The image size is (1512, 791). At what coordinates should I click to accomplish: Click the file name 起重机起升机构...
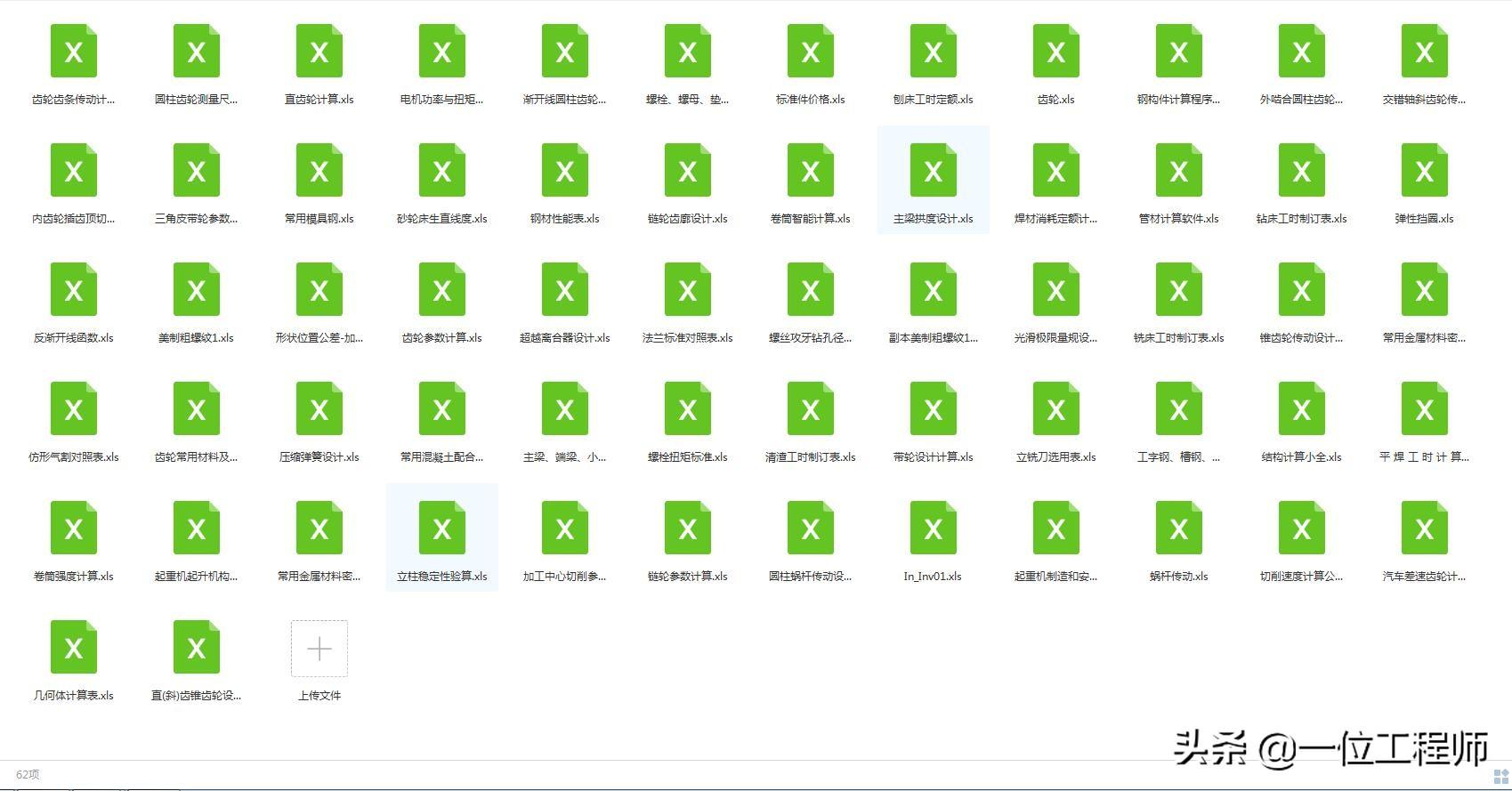coord(197,577)
